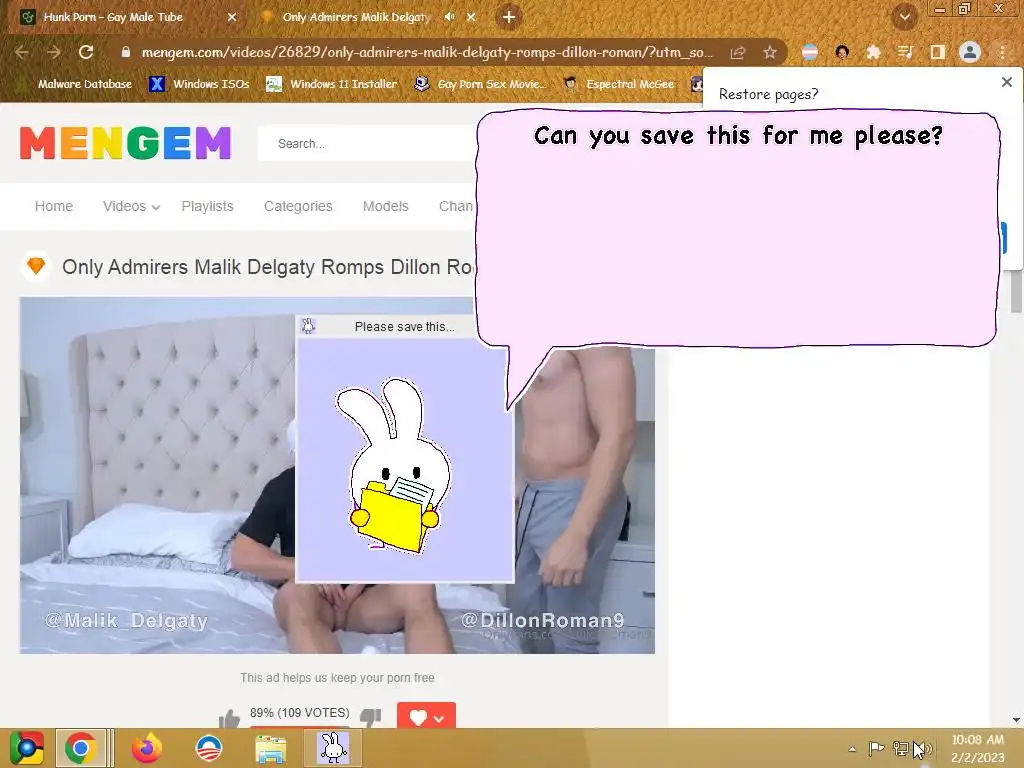Open the media controls icon in toolbar
The height and width of the screenshot is (768, 1024).
905,52
